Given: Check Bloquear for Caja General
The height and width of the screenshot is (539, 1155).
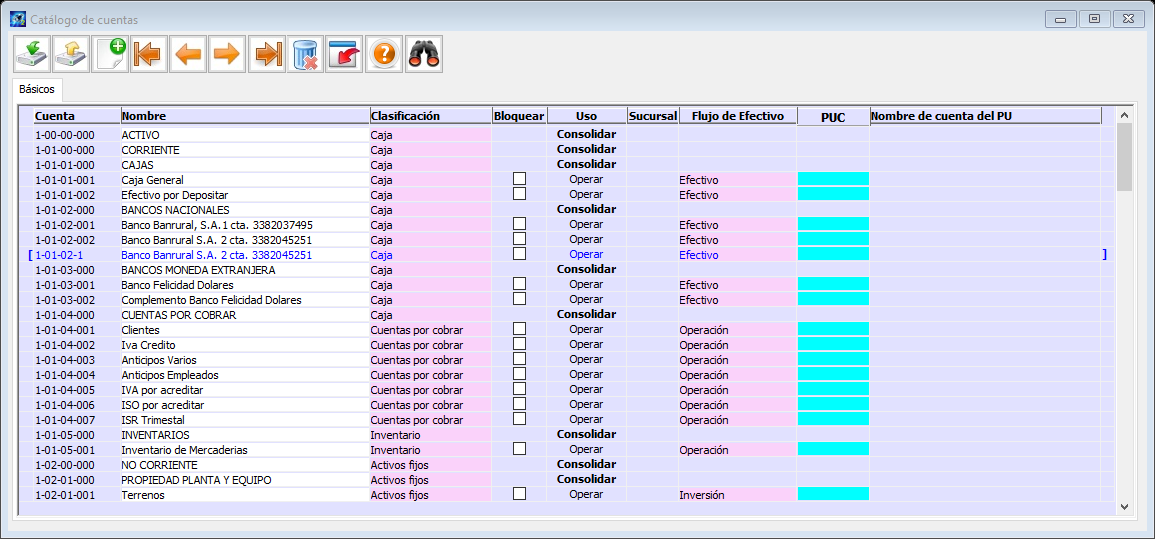Looking at the screenshot, I should point(519,179).
